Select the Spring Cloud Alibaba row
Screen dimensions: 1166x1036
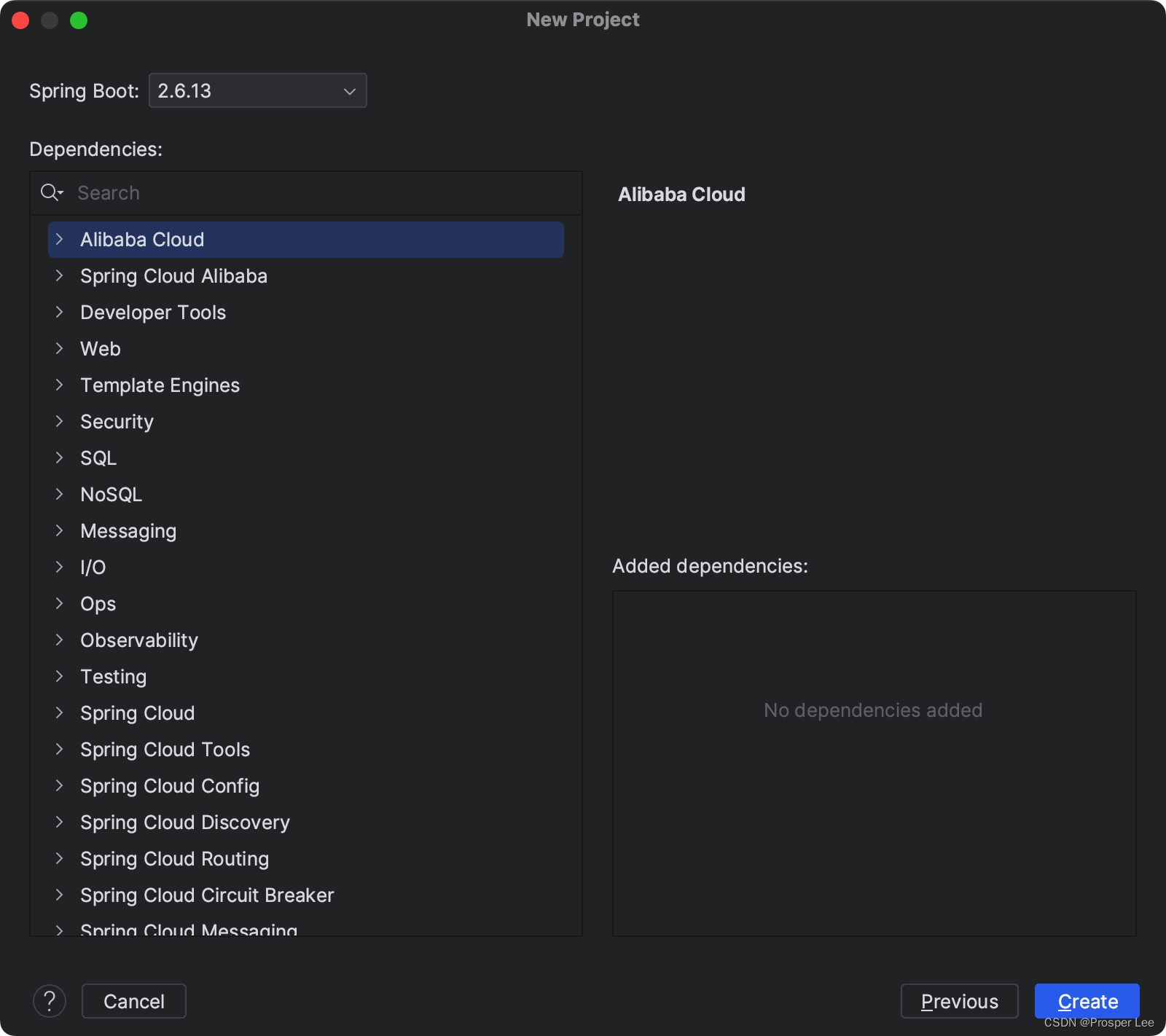pos(306,276)
